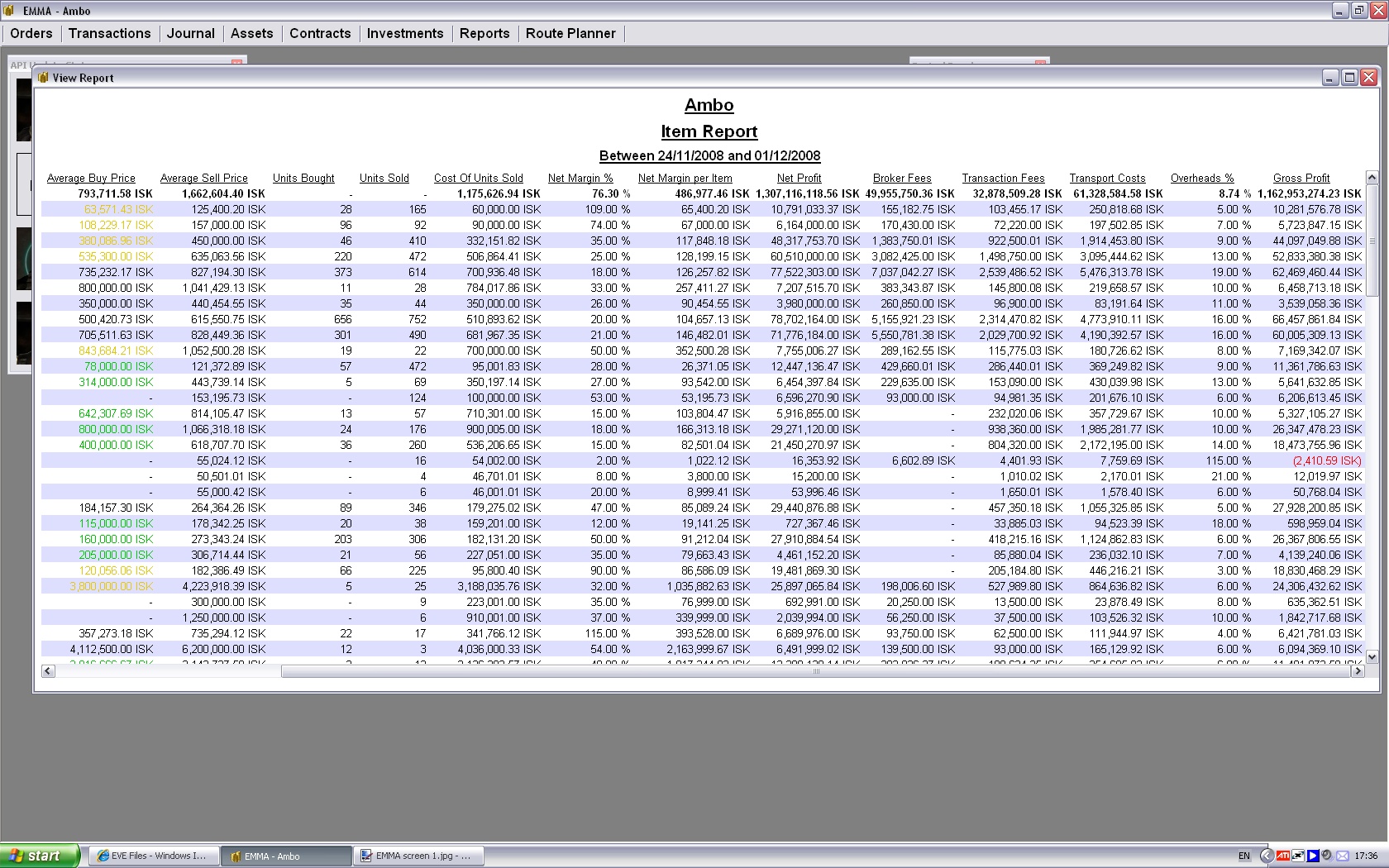This screenshot has height=868, width=1389.
Task: Sort by Cost Of Units Sold column
Action: (479, 178)
